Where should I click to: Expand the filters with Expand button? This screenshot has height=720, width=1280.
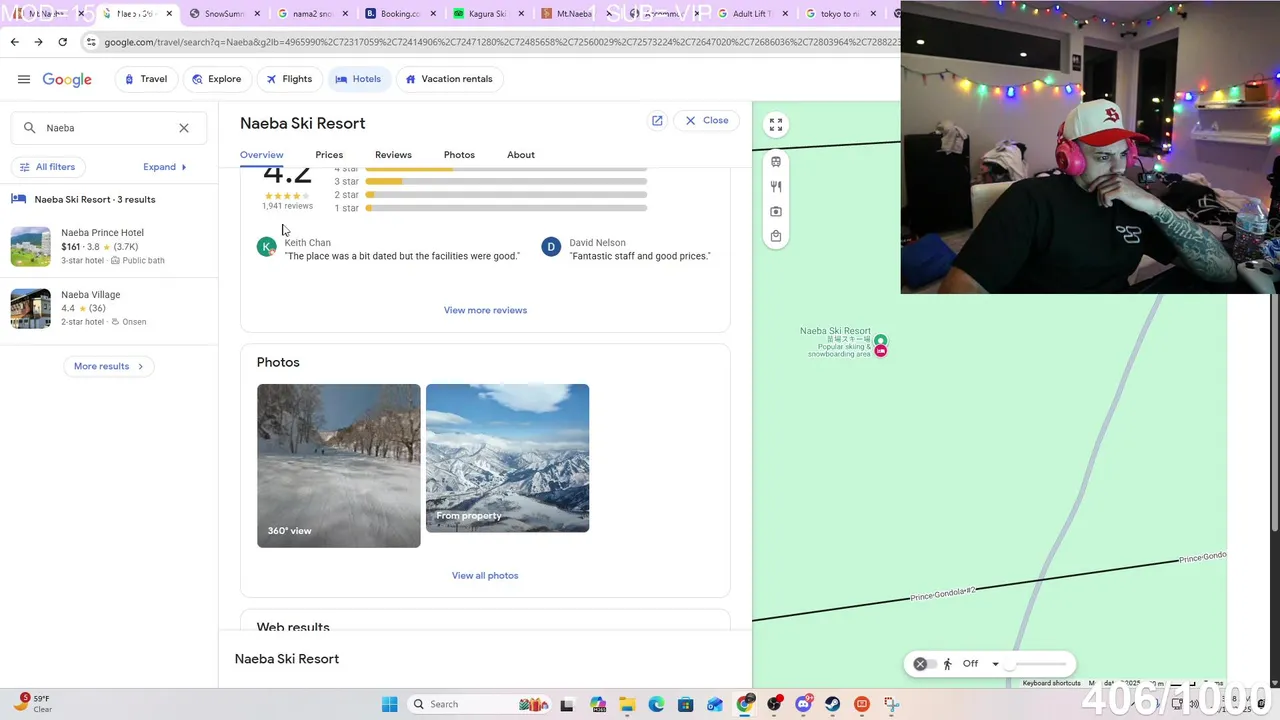coord(165,167)
